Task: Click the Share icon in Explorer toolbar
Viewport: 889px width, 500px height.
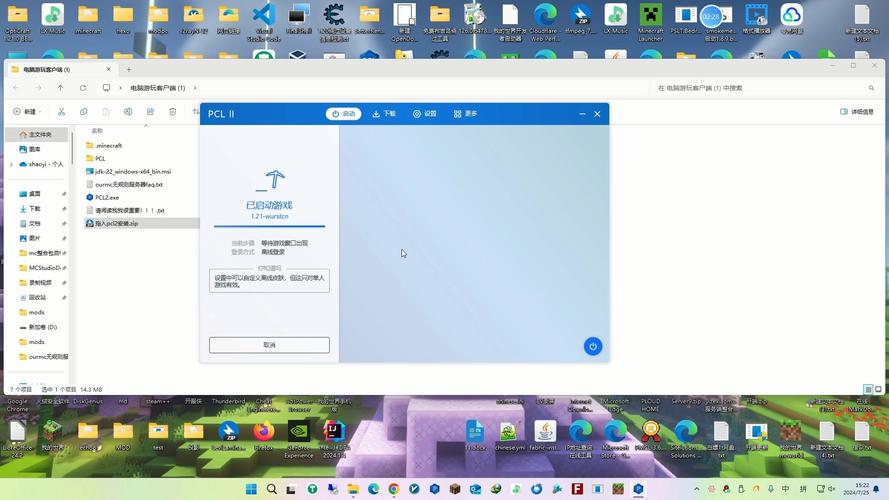Action: click(150, 112)
